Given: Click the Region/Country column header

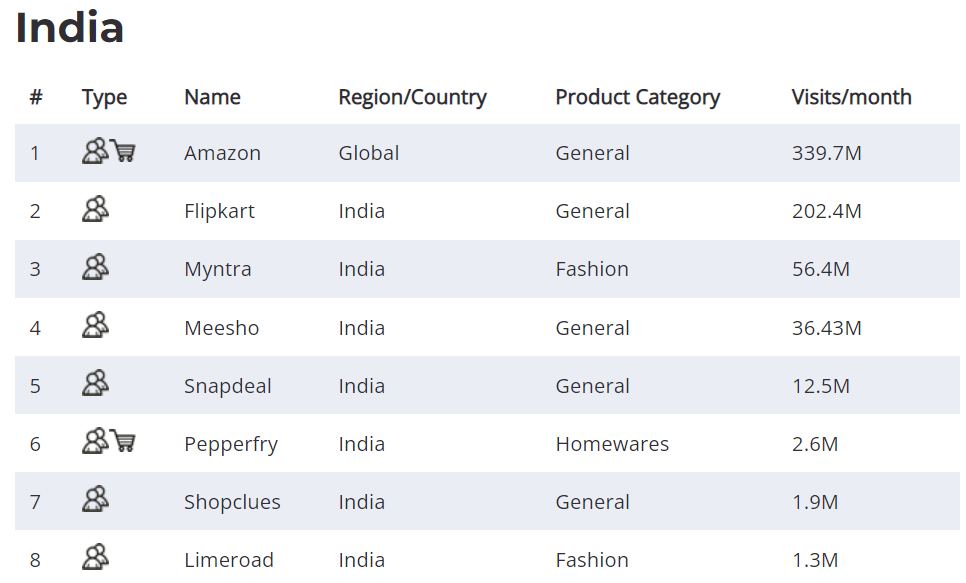Looking at the screenshot, I should coord(412,97).
